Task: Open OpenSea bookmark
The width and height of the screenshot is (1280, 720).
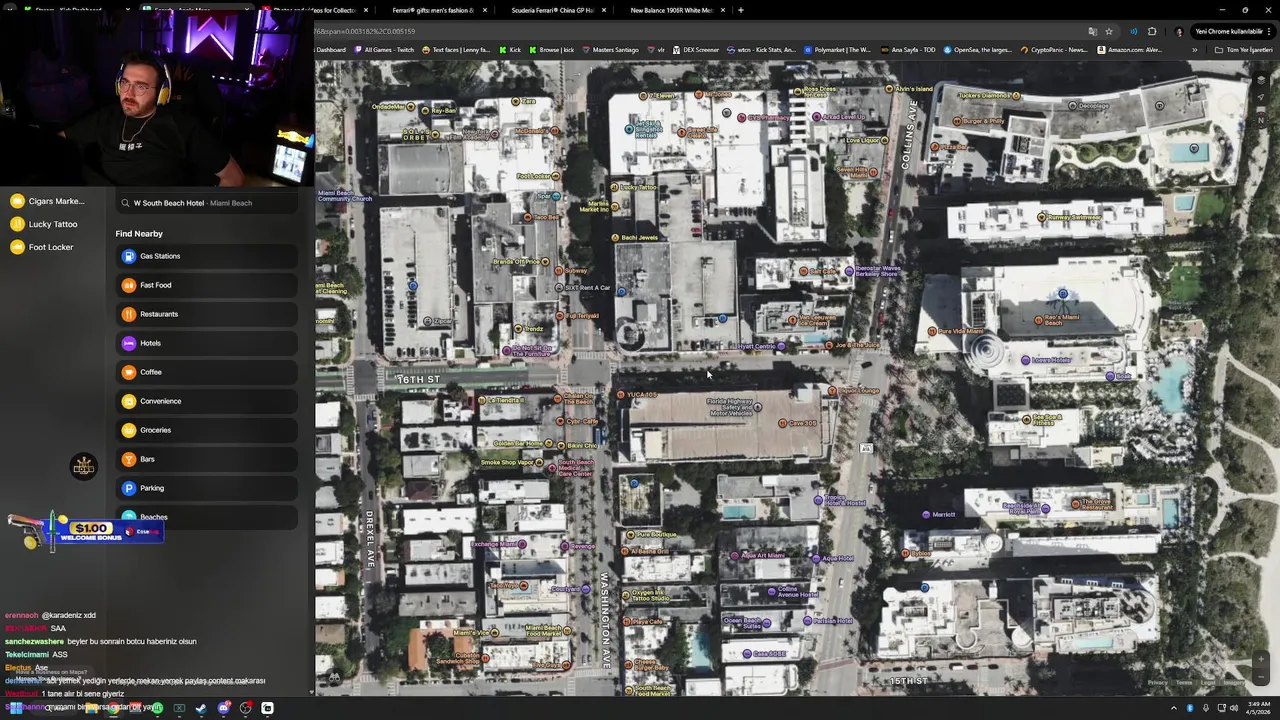Action: 978,50
